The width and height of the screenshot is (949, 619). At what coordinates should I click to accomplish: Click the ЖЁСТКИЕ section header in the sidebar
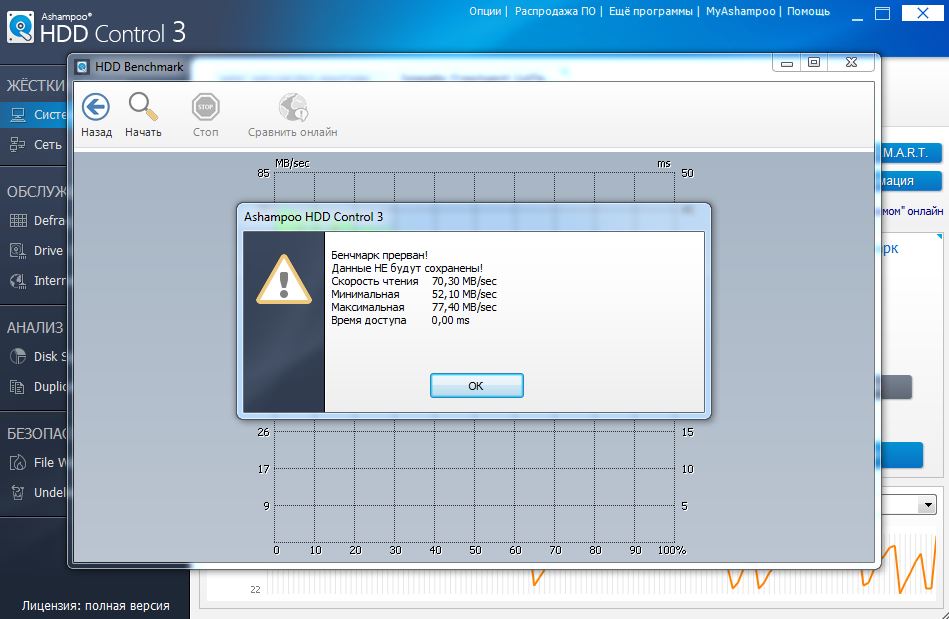point(36,85)
